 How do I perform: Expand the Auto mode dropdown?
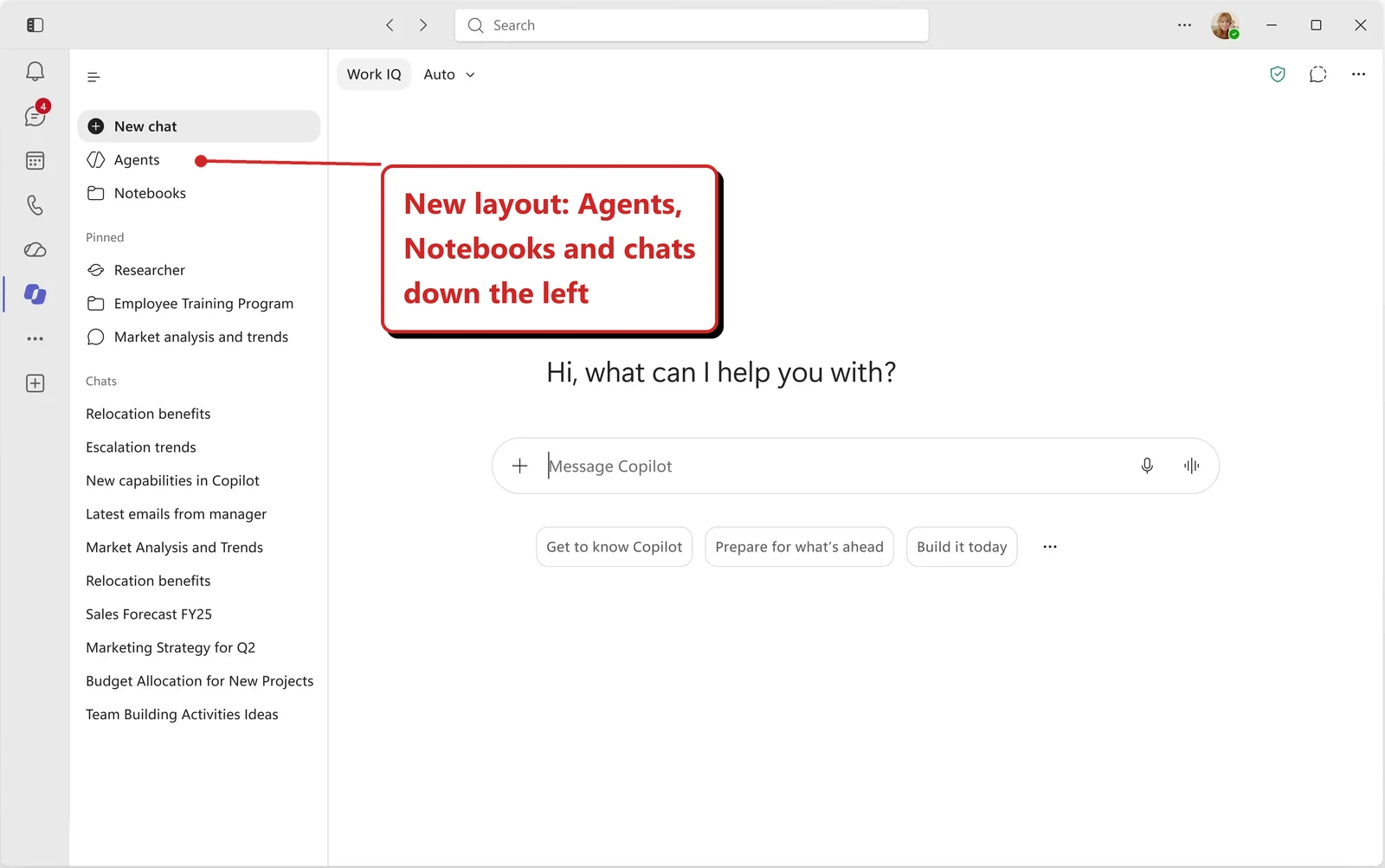pyautogui.click(x=449, y=74)
